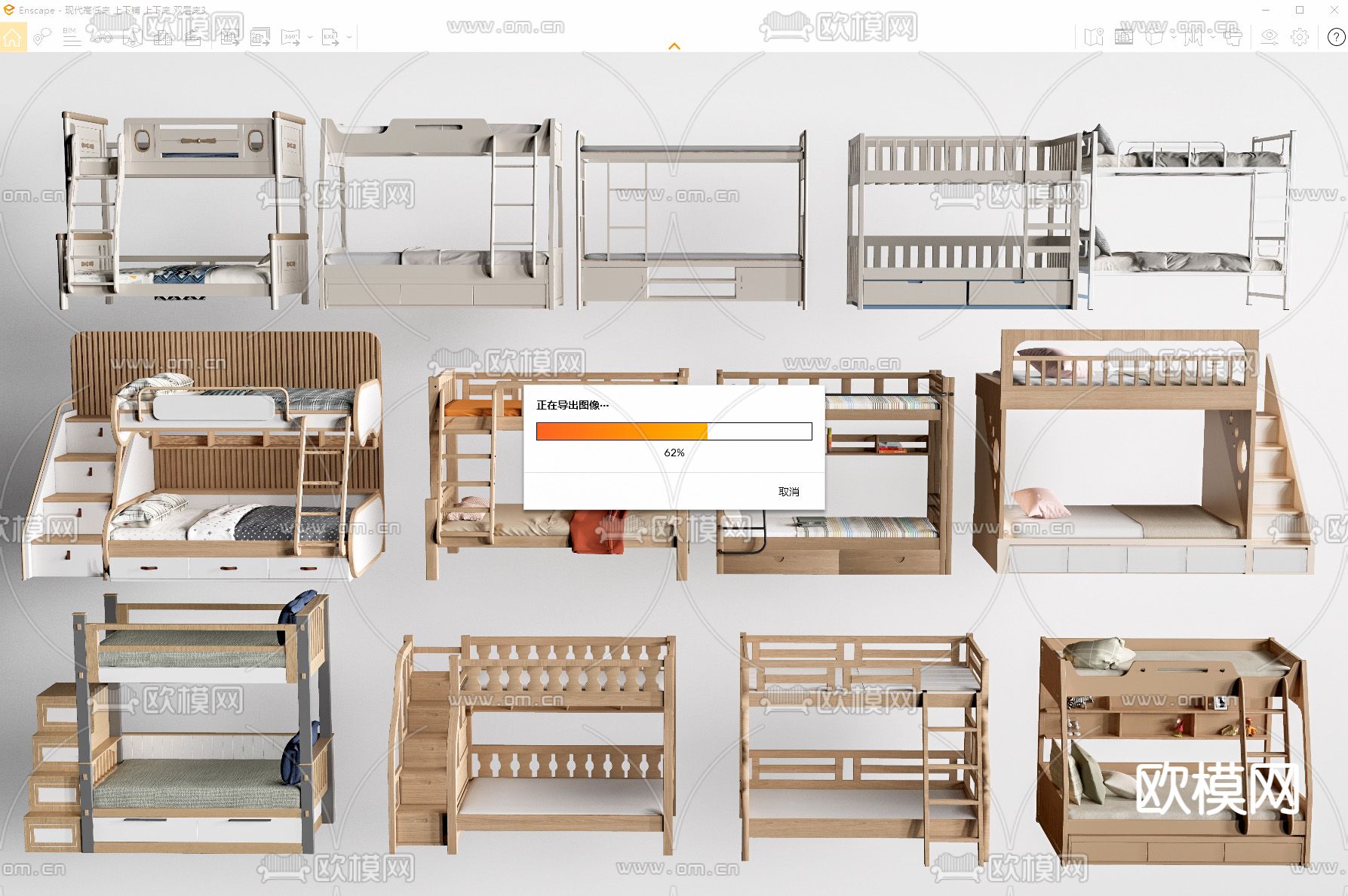
Task: Click the 正在导出图像 dialog title
Action: (x=573, y=405)
